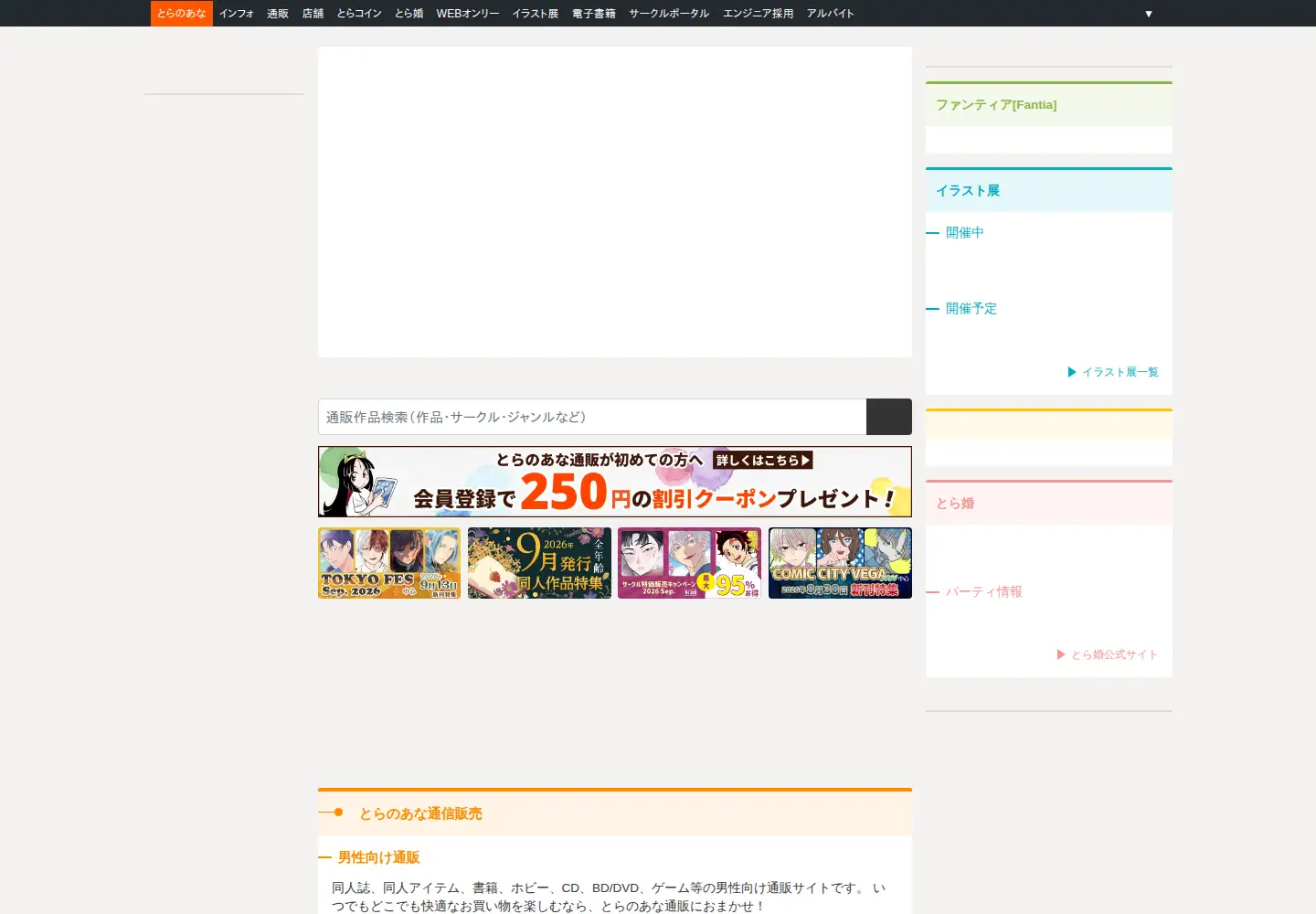Go to 電子書籍 in the top menu
The image size is (1316, 914).
(594, 14)
